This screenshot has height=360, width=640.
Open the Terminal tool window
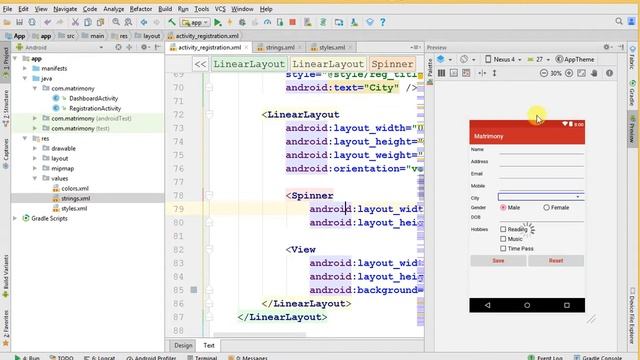click(202, 358)
